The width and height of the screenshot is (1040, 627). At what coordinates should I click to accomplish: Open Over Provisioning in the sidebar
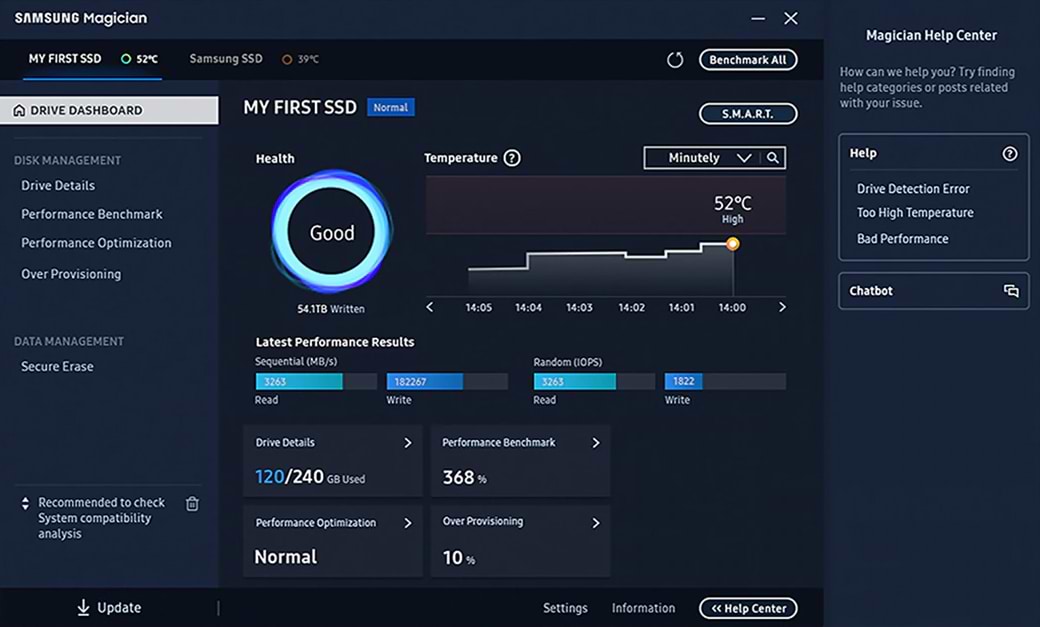[71, 274]
